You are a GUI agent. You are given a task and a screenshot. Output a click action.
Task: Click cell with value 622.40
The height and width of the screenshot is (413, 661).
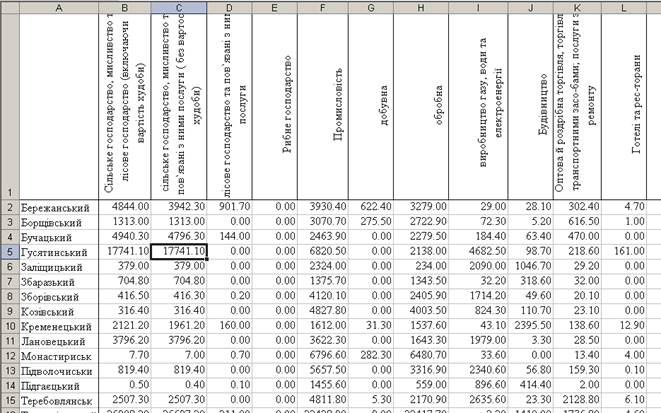click(x=371, y=207)
